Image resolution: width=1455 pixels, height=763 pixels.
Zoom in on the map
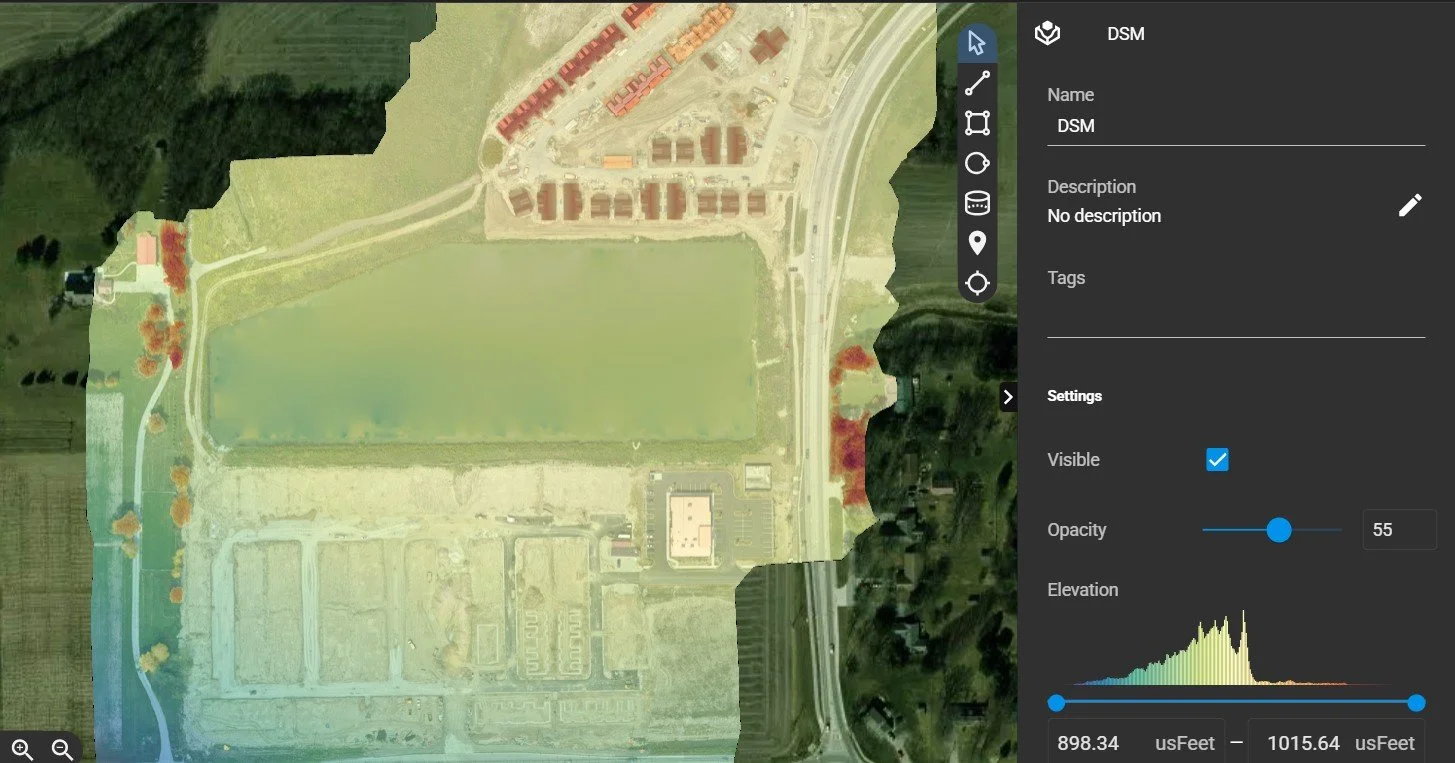22,748
